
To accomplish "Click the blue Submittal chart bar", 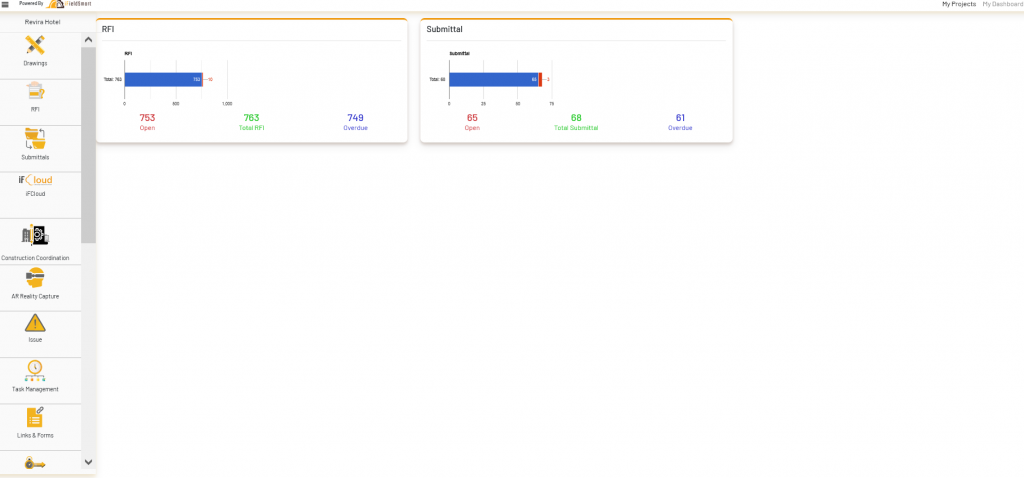I will click(494, 79).
